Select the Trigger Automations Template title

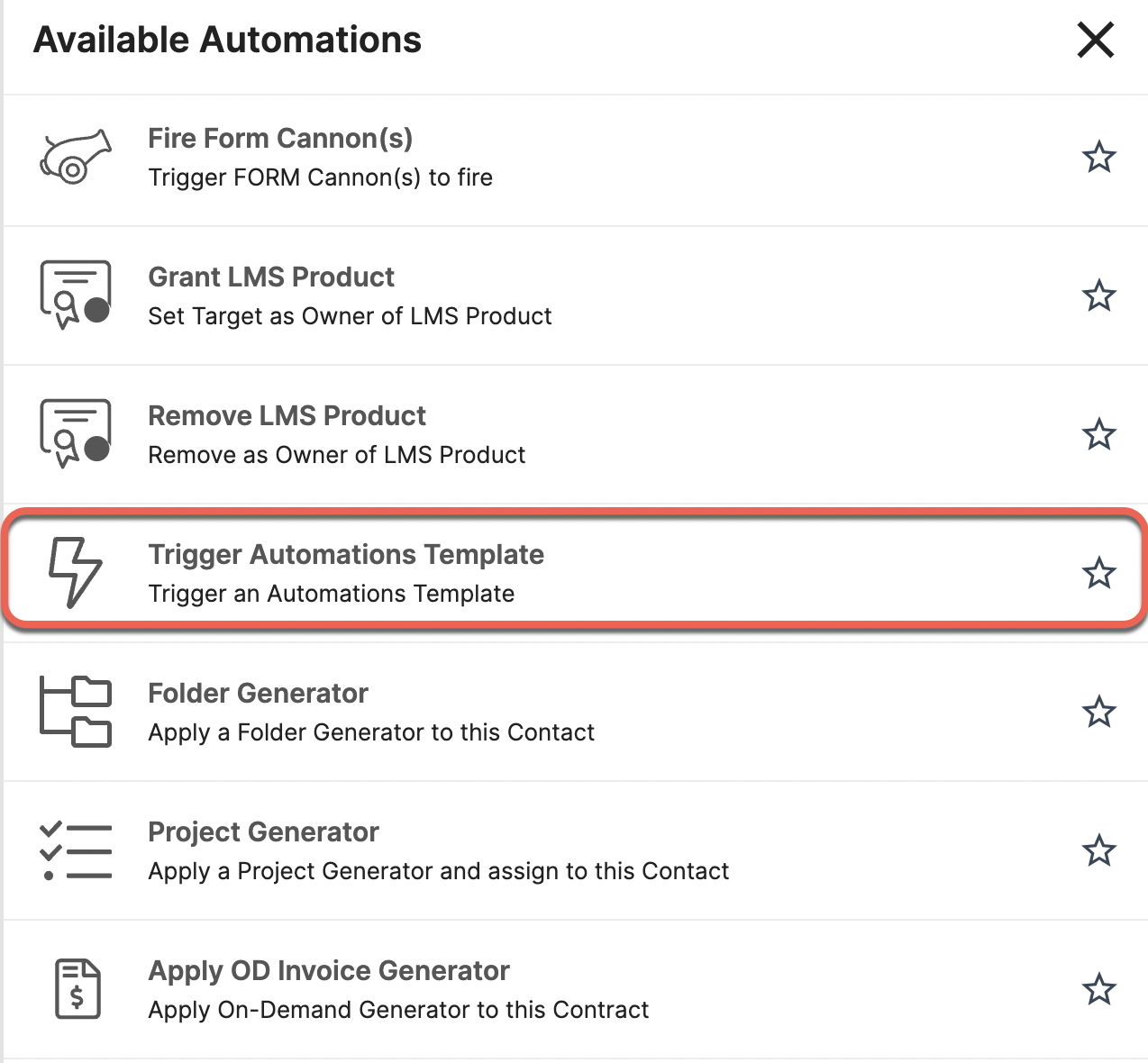(346, 554)
